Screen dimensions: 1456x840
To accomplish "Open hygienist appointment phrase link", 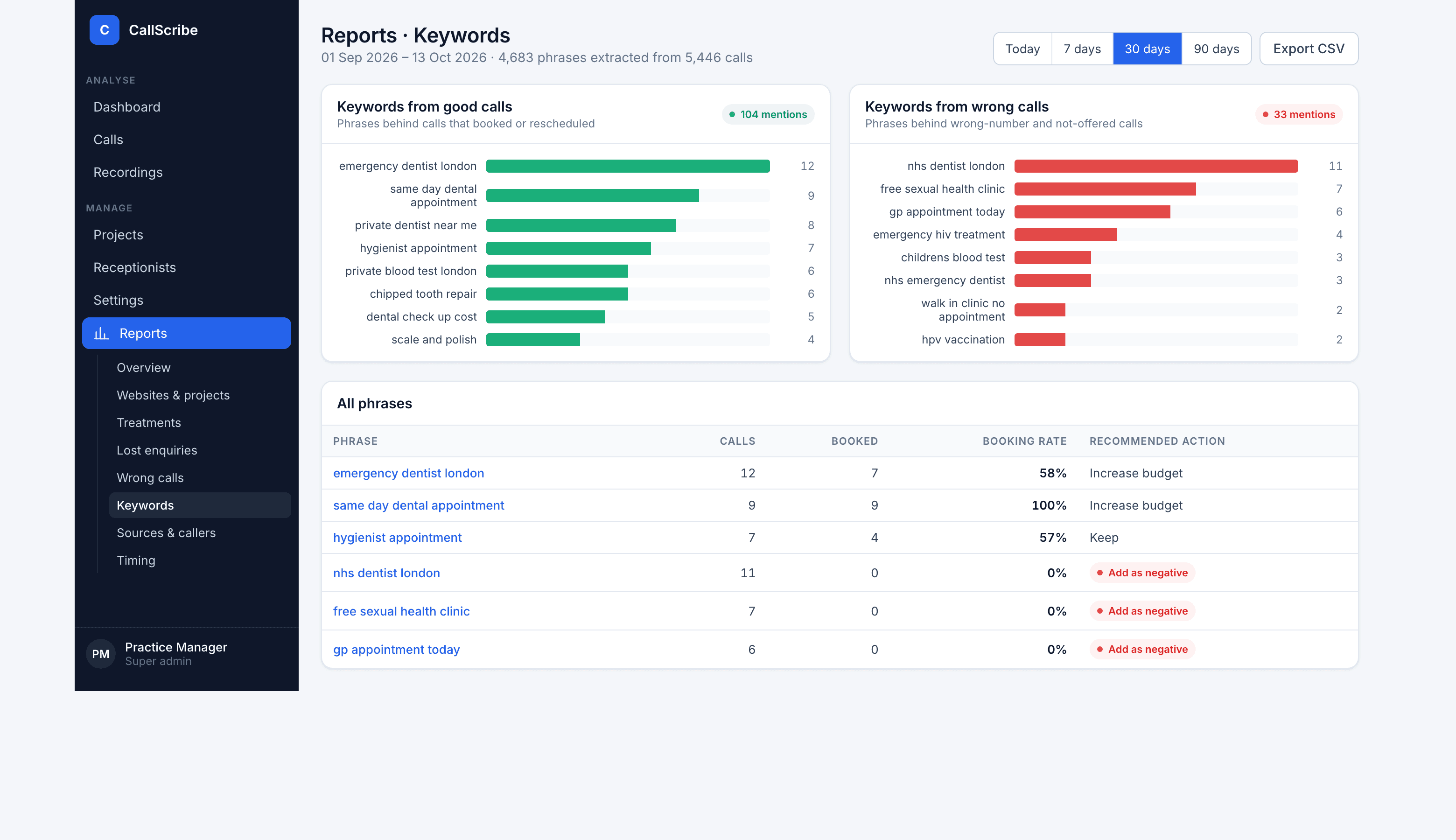I will pos(398,538).
